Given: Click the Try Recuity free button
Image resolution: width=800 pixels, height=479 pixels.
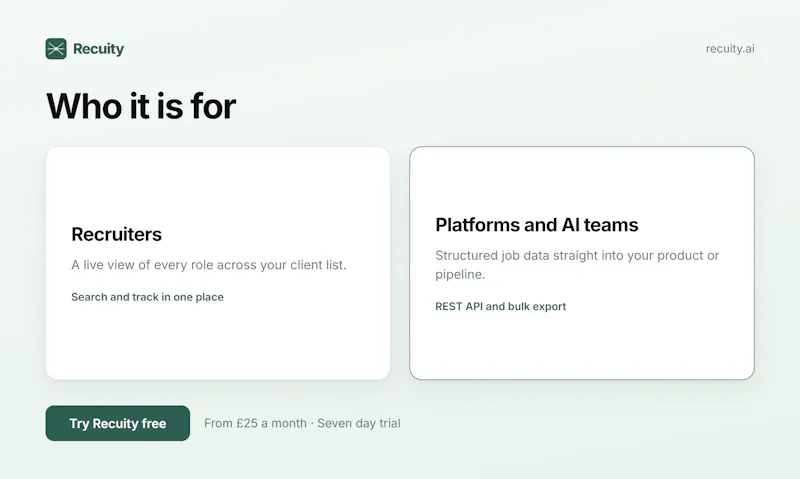Looking at the screenshot, I should tap(118, 423).
